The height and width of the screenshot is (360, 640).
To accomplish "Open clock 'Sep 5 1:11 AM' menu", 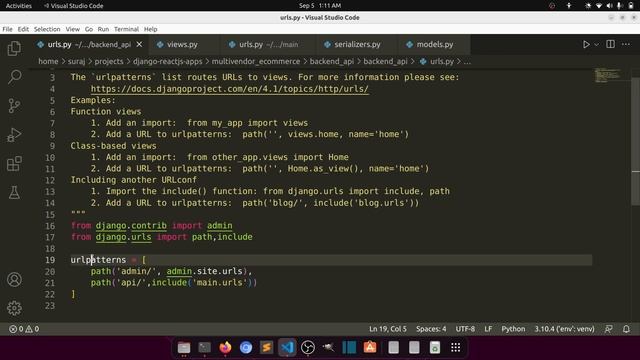I will tap(320, 6).
